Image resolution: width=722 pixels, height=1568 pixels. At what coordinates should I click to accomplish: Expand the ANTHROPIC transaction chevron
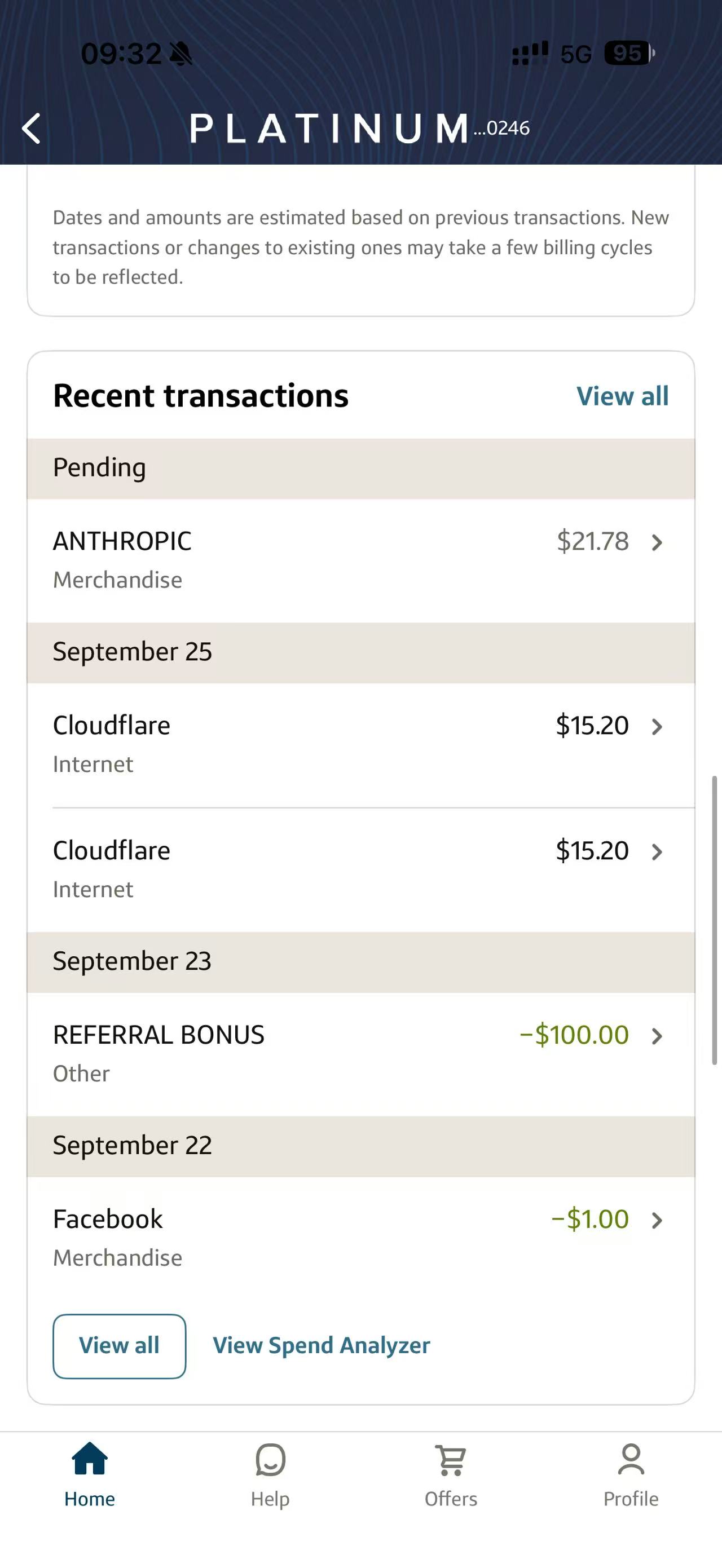coord(657,542)
